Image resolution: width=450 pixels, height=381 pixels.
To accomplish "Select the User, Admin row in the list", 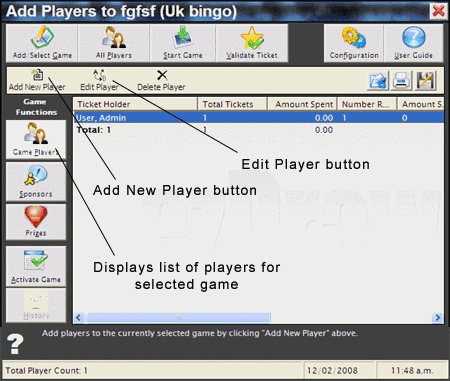I will coord(259,118).
